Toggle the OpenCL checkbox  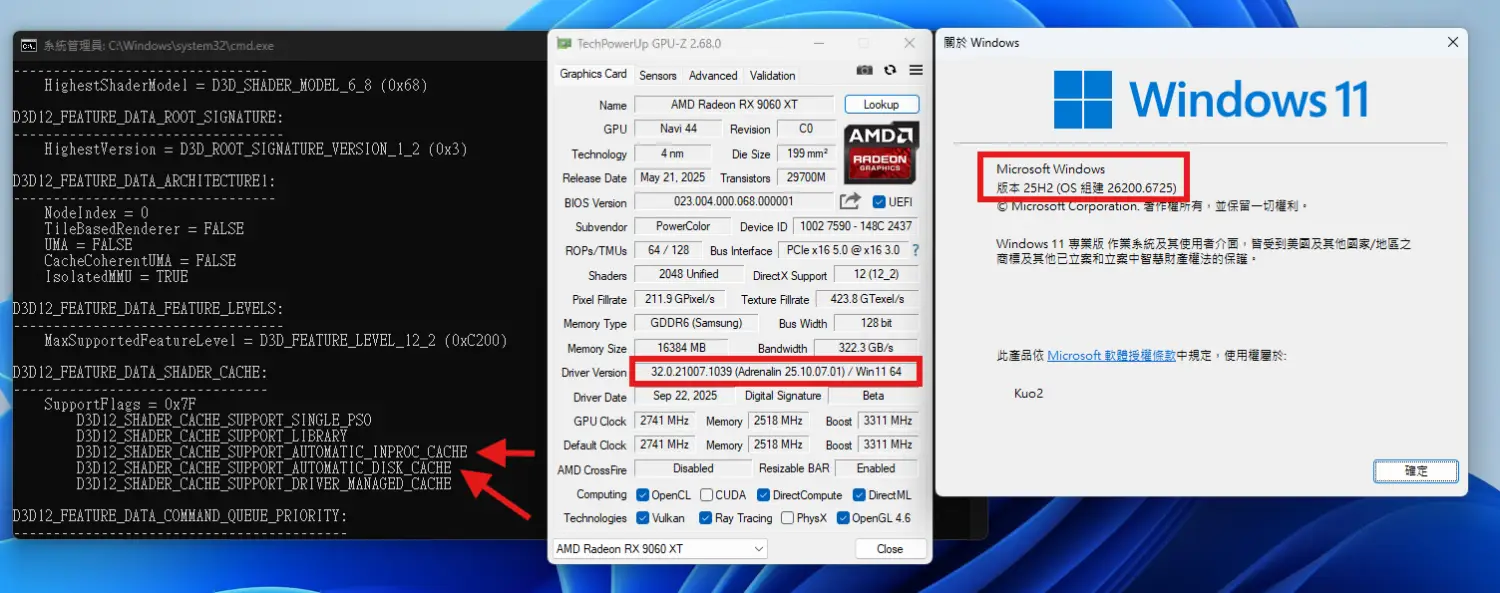pos(643,495)
